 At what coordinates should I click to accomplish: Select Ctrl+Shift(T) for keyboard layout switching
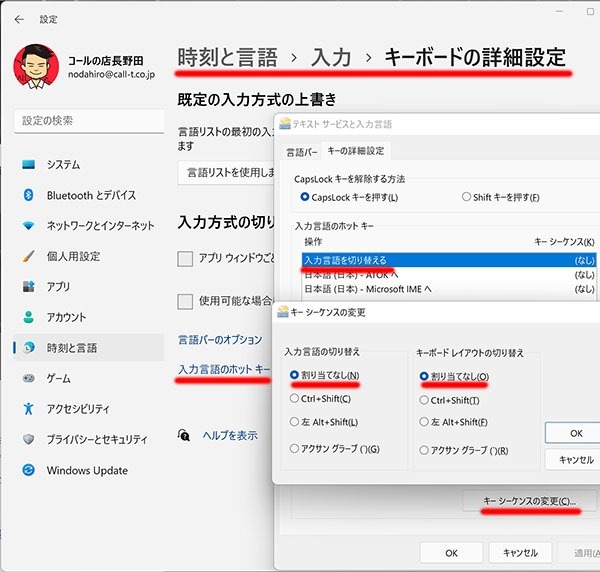pyautogui.click(x=425, y=399)
